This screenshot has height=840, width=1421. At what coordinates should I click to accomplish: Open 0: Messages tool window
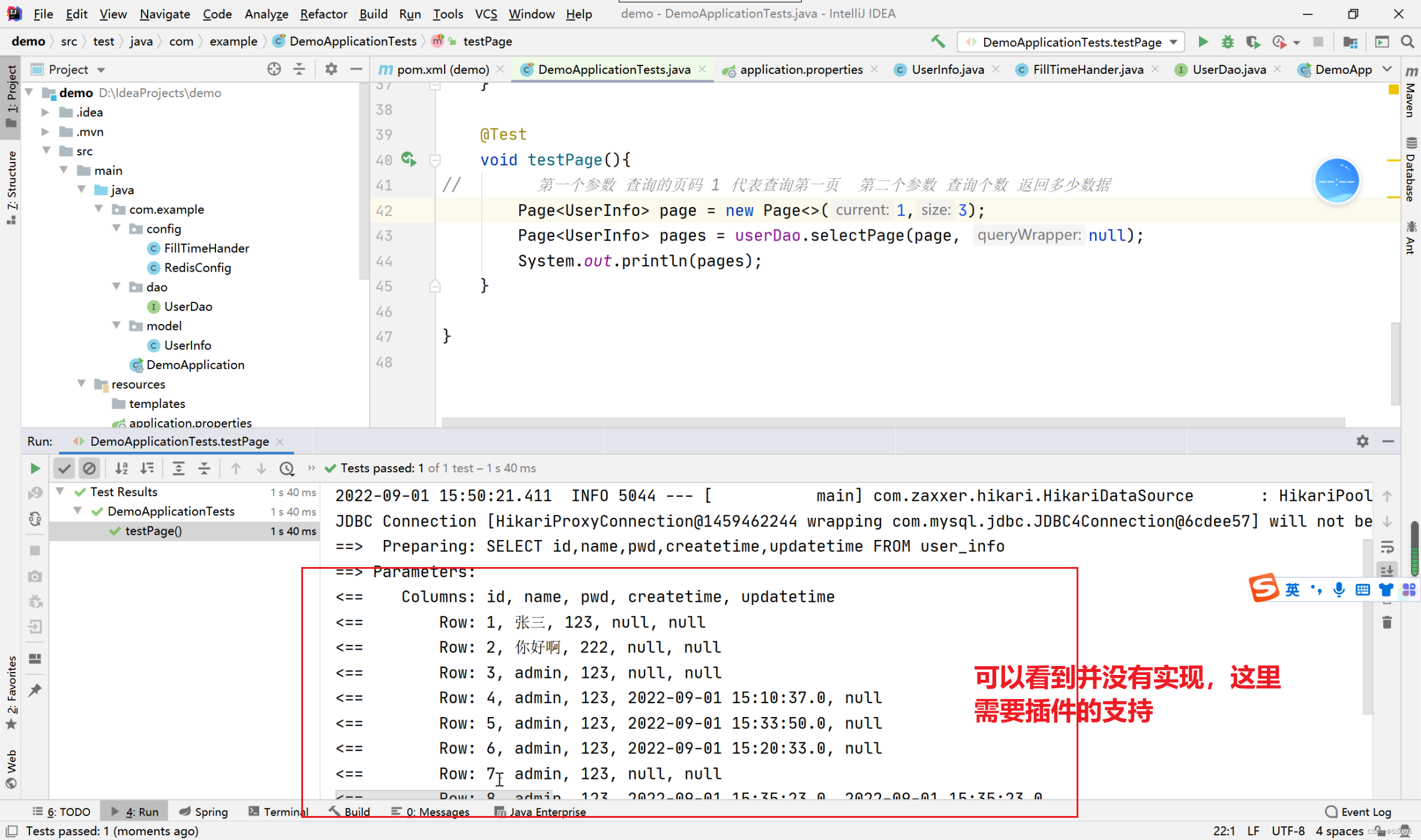(430, 811)
